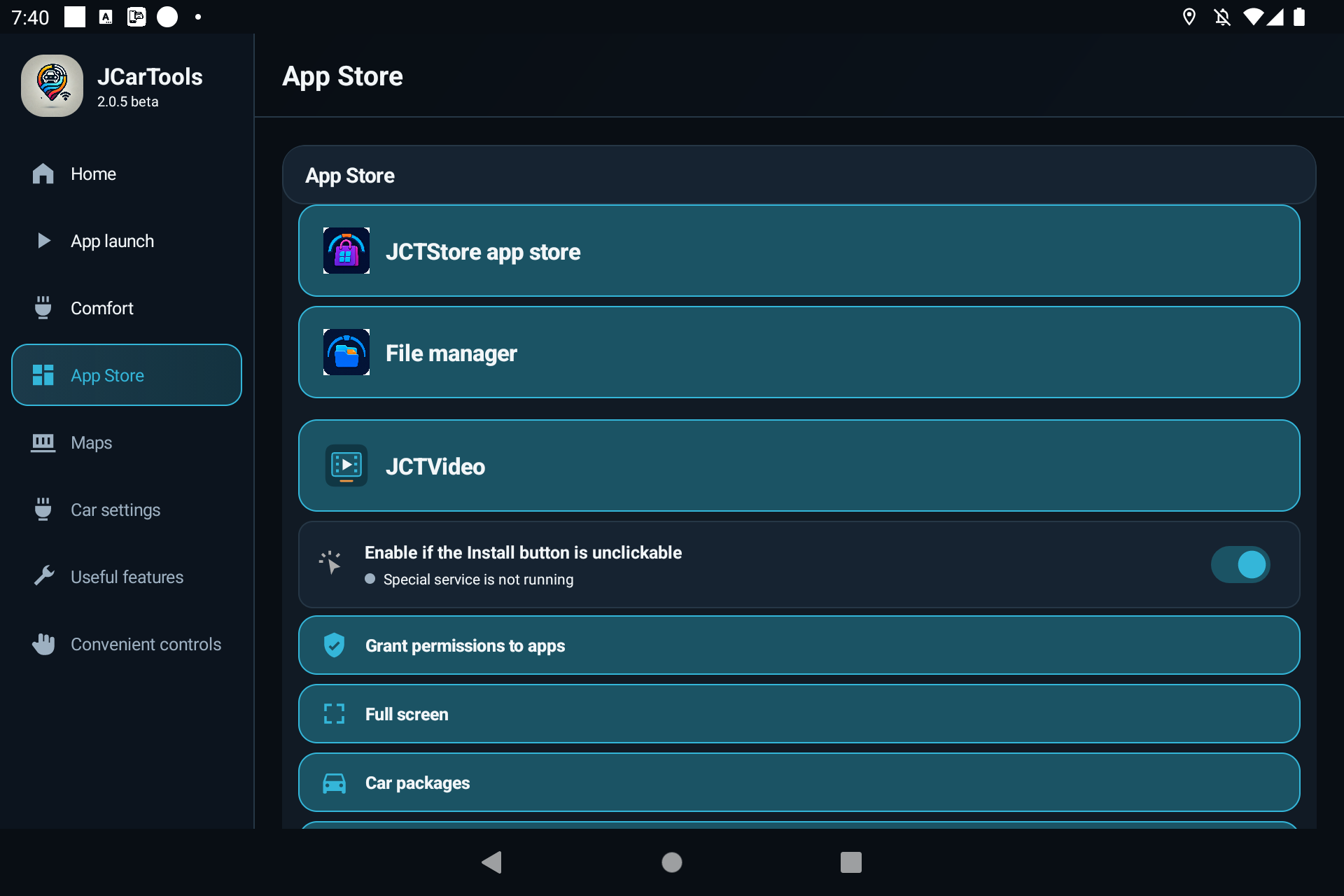Click the Car settings plug icon

[43, 510]
